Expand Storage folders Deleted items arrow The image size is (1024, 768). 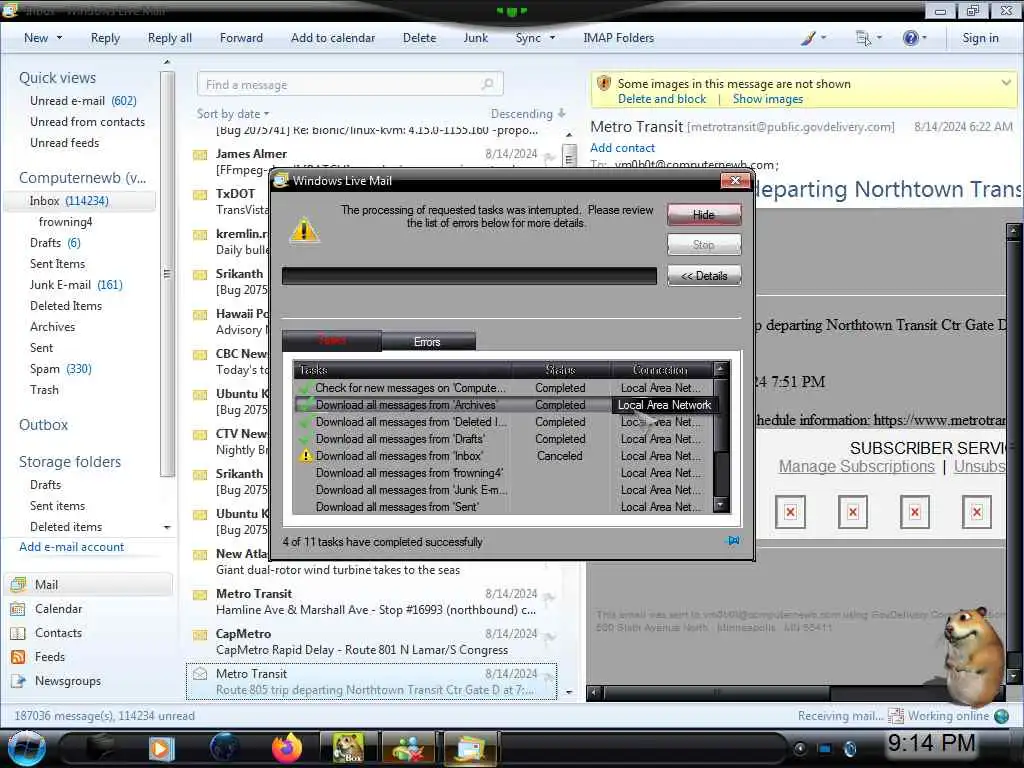click(167, 527)
